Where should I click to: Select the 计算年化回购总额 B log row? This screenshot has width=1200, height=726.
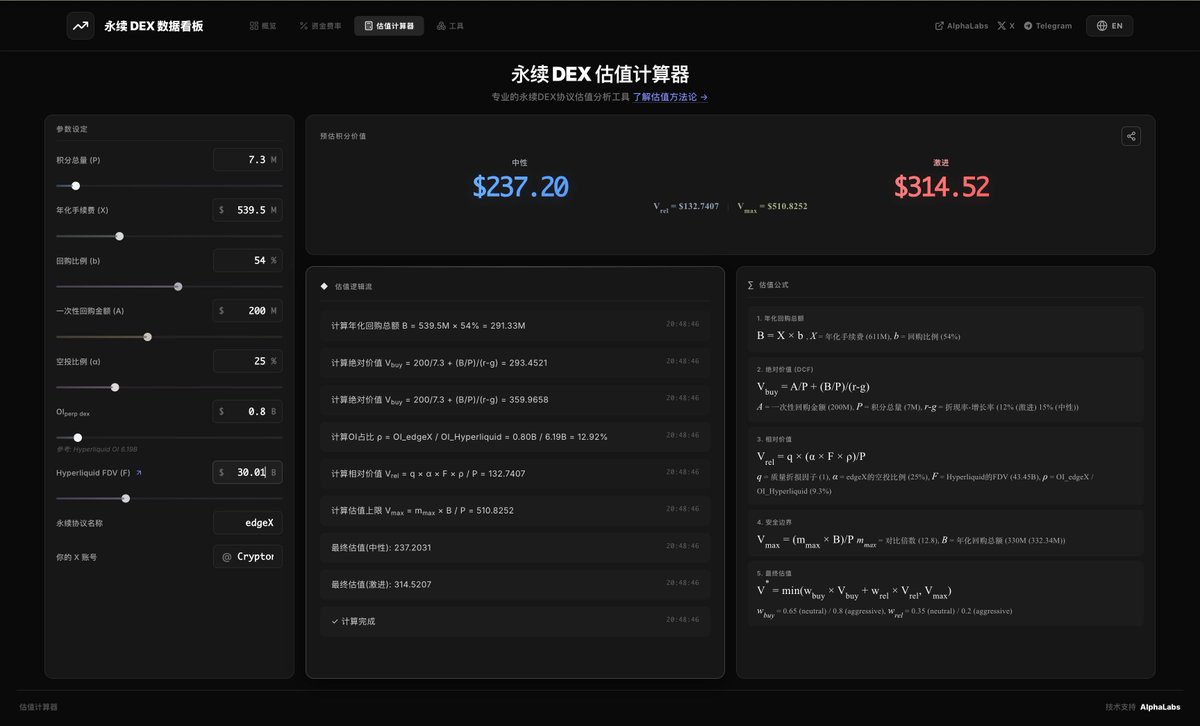click(x=515, y=325)
